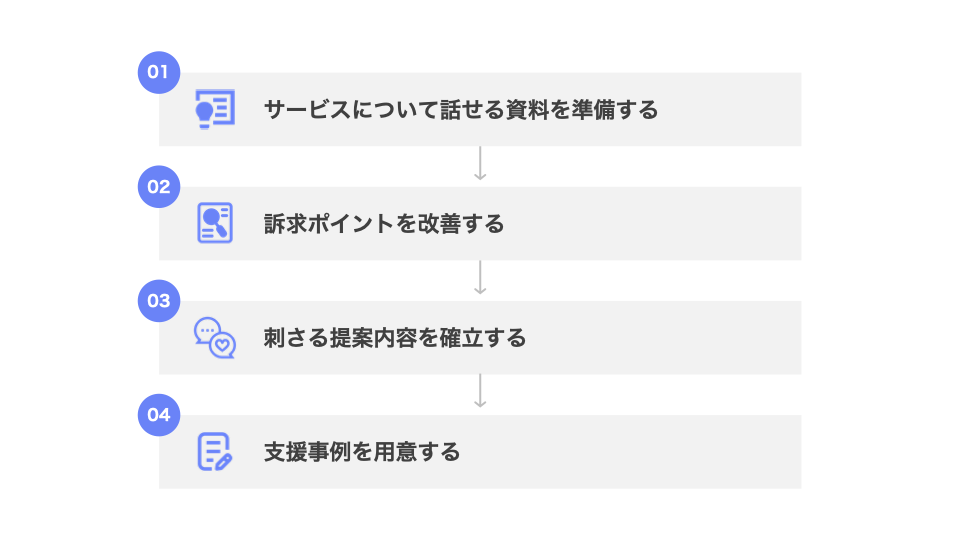960x540 pixels.
Task: Click the 刺さる提案内容を確立する text
Action: click(395, 338)
